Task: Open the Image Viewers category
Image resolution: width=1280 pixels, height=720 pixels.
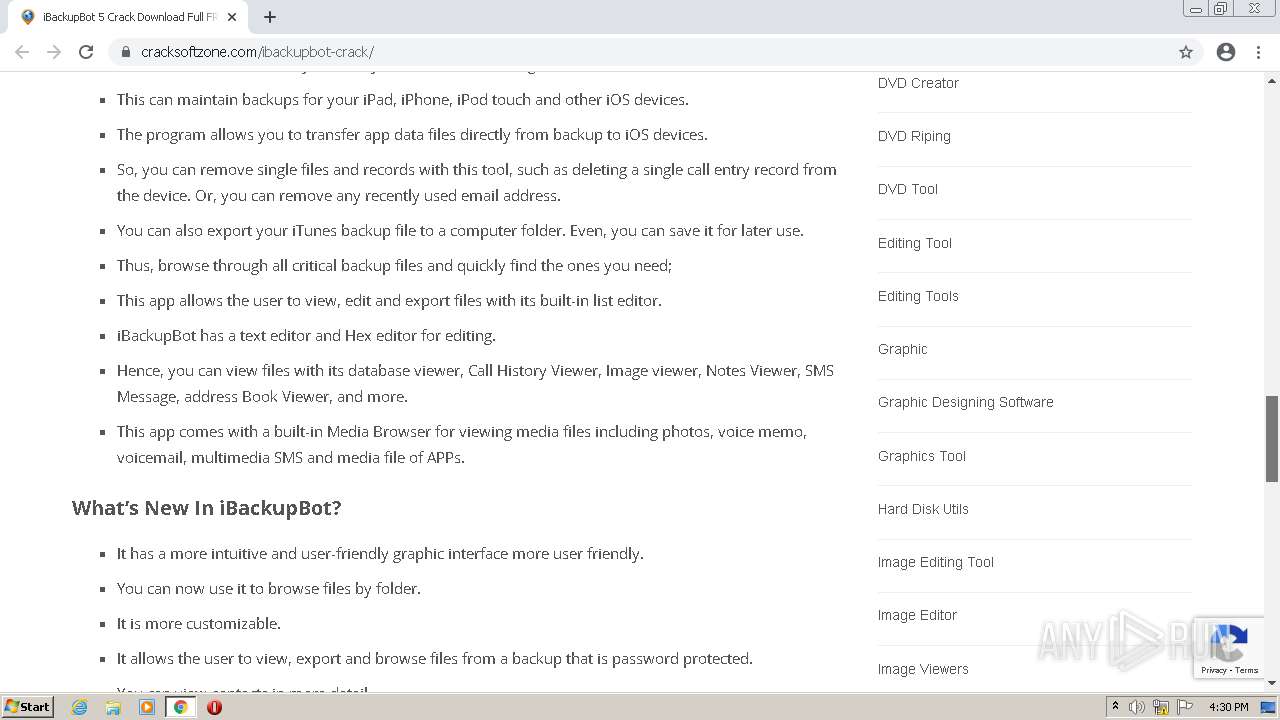Action: tap(923, 669)
